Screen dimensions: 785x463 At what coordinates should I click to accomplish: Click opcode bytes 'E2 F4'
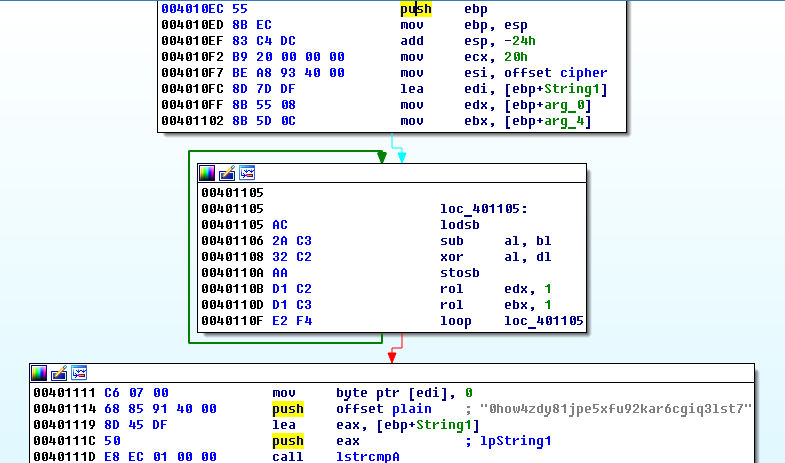tap(292, 321)
